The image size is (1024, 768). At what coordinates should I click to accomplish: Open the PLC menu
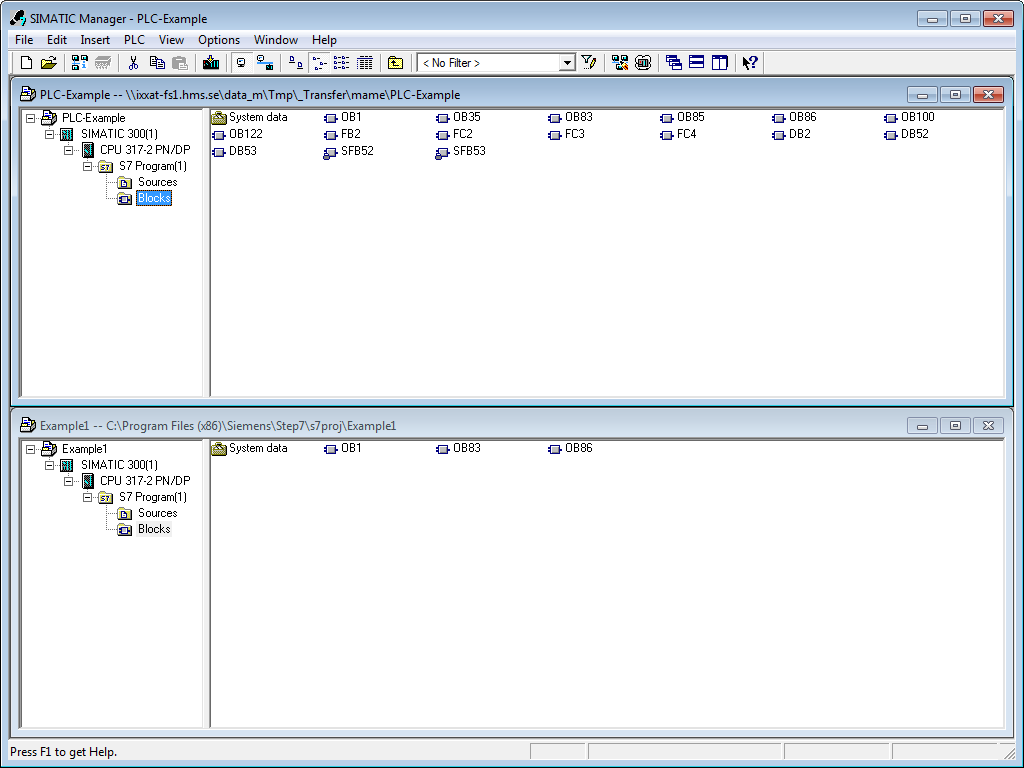point(135,40)
